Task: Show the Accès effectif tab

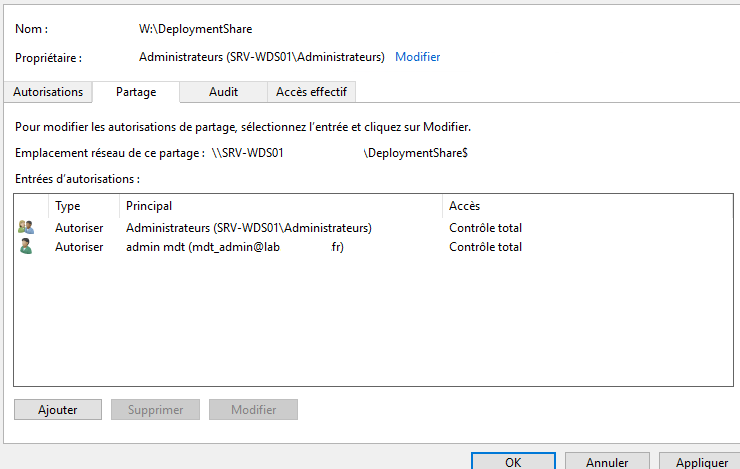Action: pyautogui.click(x=311, y=92)
